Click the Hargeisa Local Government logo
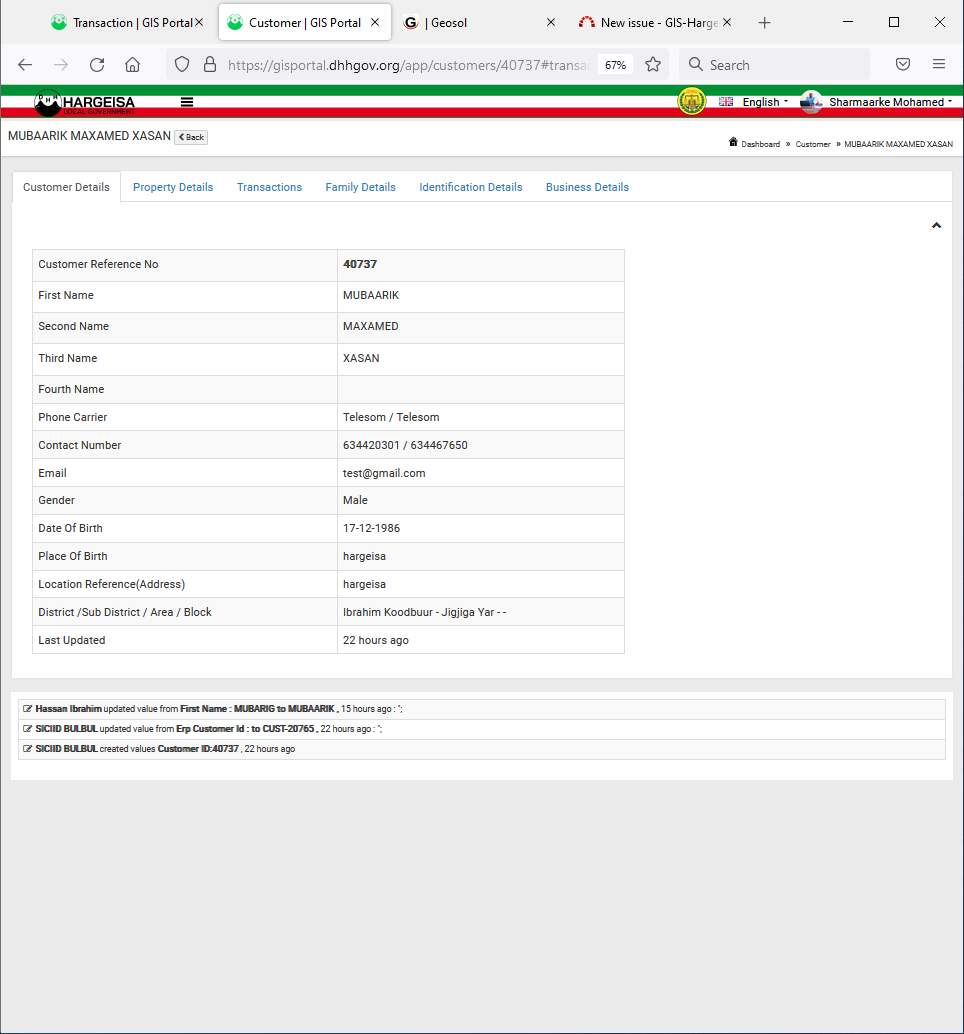 (84, 102)
